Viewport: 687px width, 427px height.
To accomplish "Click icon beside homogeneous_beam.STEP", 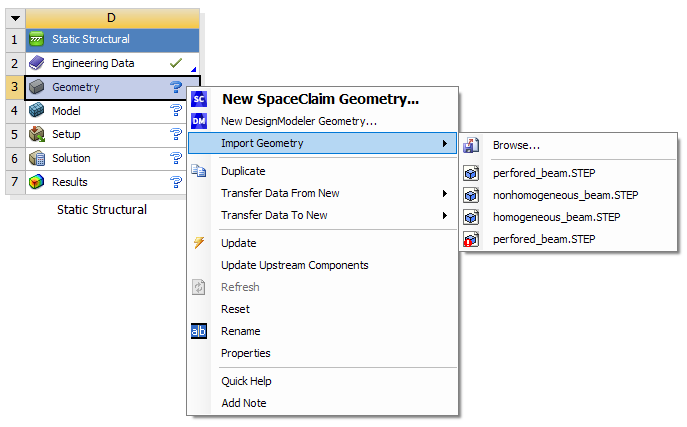I will (471, 217).
